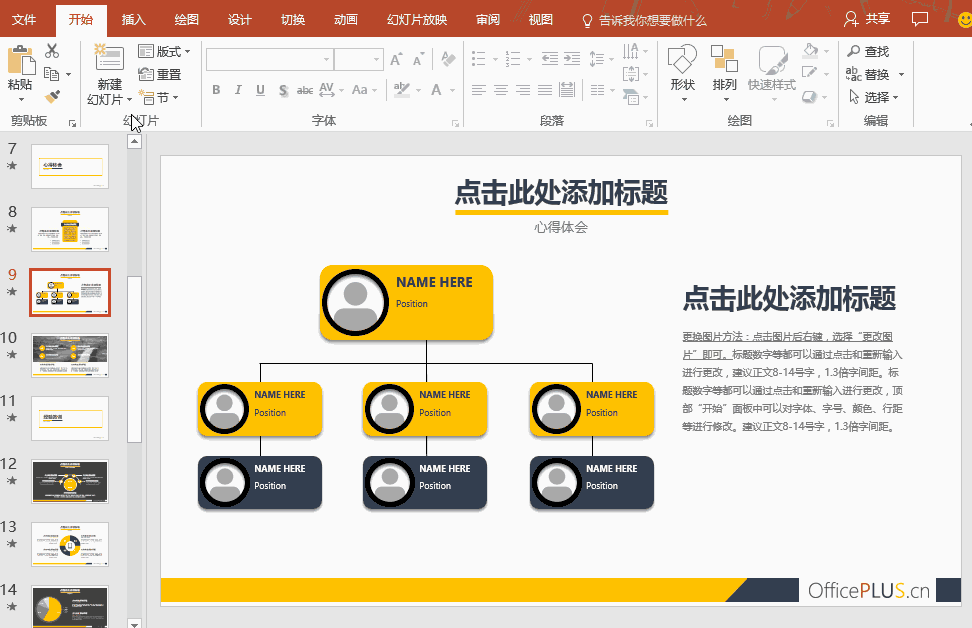
Task: Toggle Strikethrough formatting
Action: point(304,91)
